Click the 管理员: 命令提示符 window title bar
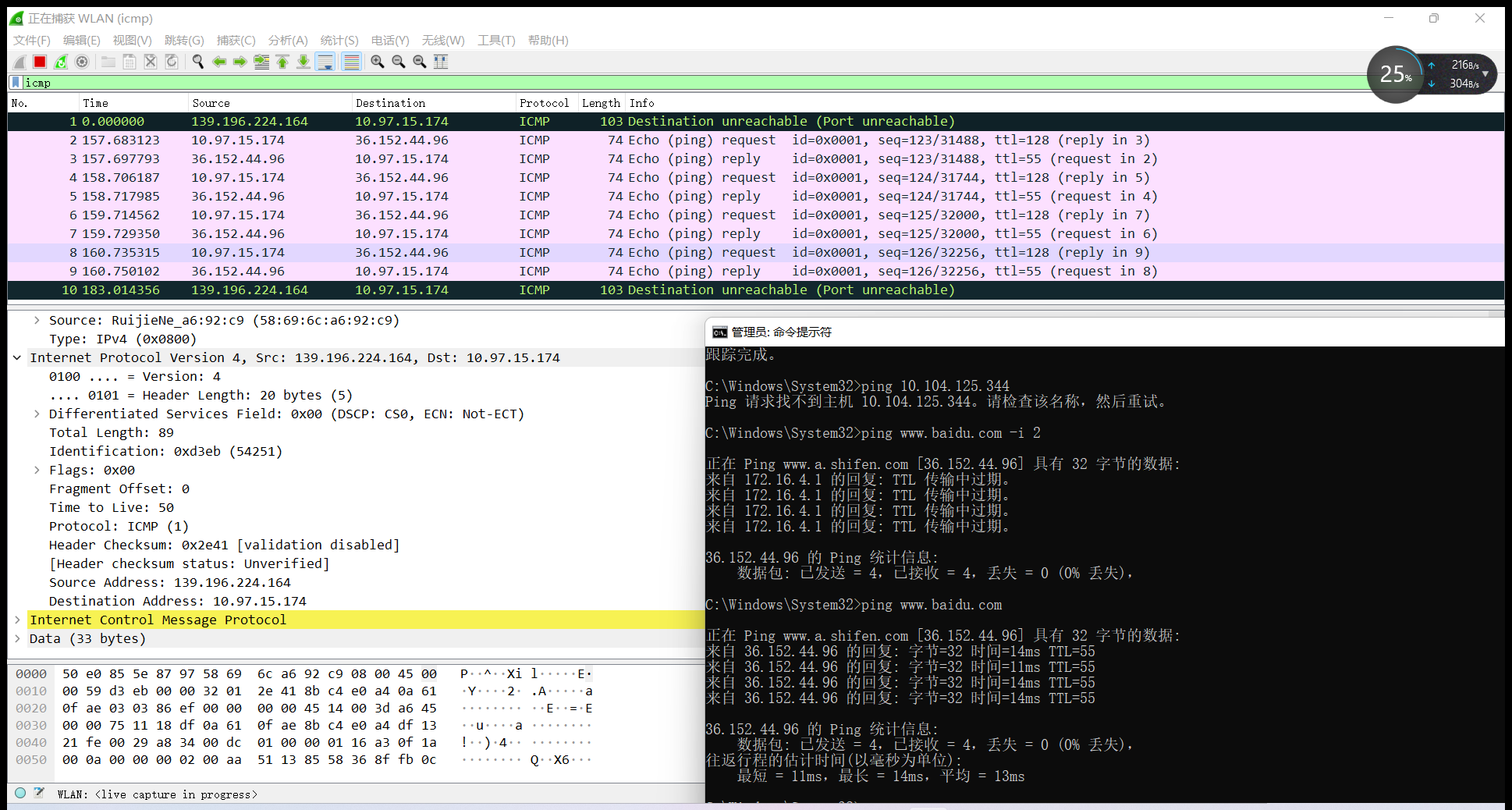The height and width of the screenshot is (810, 1512). 1105,332
